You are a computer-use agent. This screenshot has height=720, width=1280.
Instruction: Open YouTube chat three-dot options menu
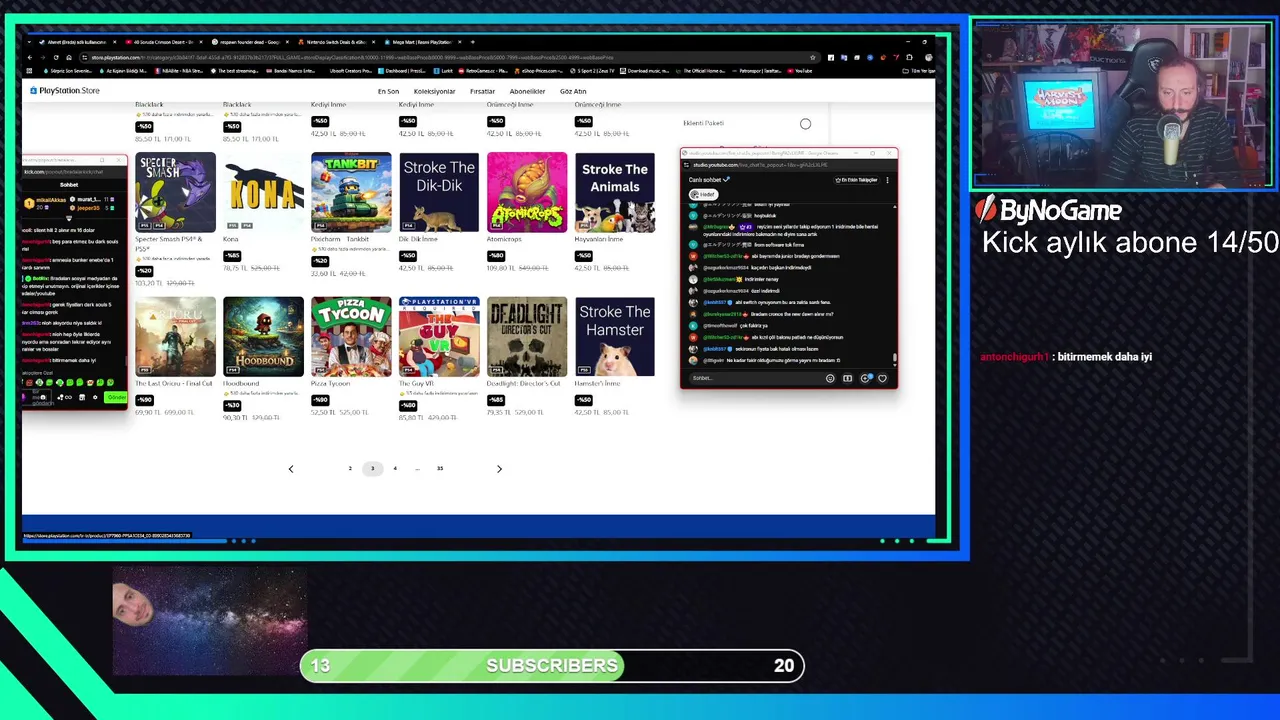[887, 180]
